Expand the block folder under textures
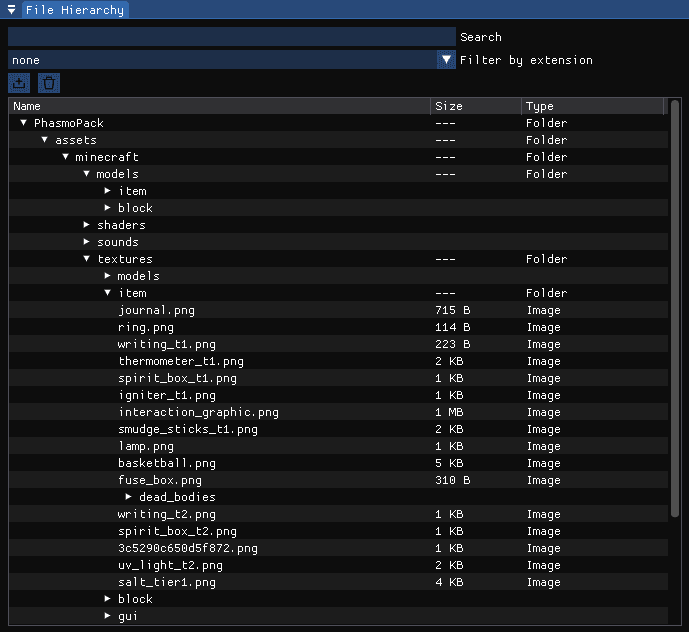The height and width of the screenshot is (632, 689). pyautogui.click(x=108, y=599)
